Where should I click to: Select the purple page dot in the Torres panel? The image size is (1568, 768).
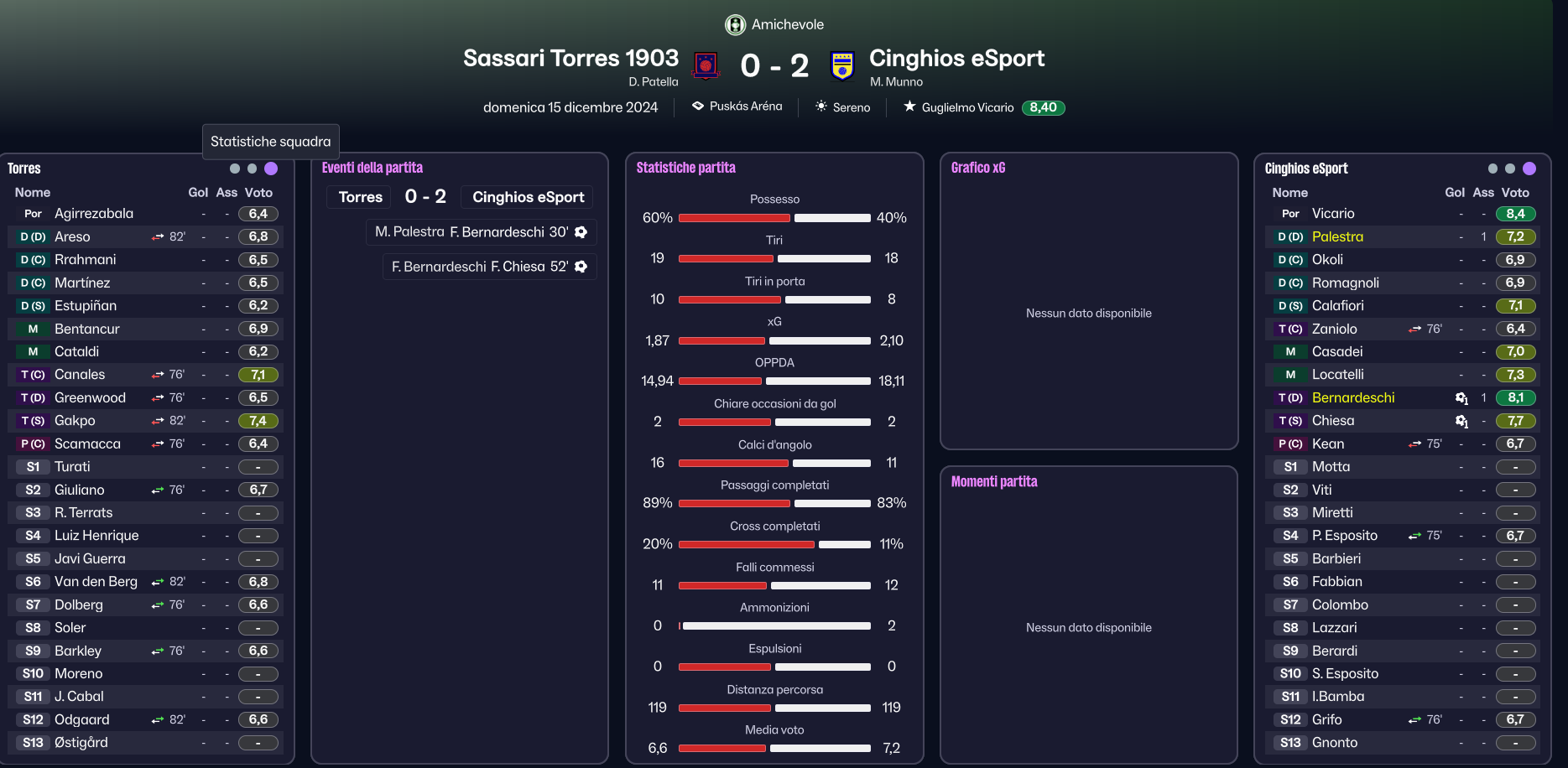point(271,169)
